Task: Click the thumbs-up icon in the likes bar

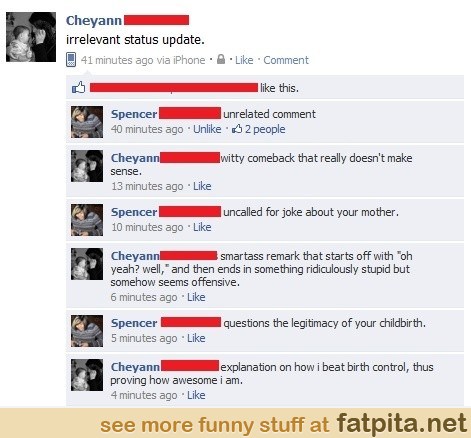Action: point(79,88)
